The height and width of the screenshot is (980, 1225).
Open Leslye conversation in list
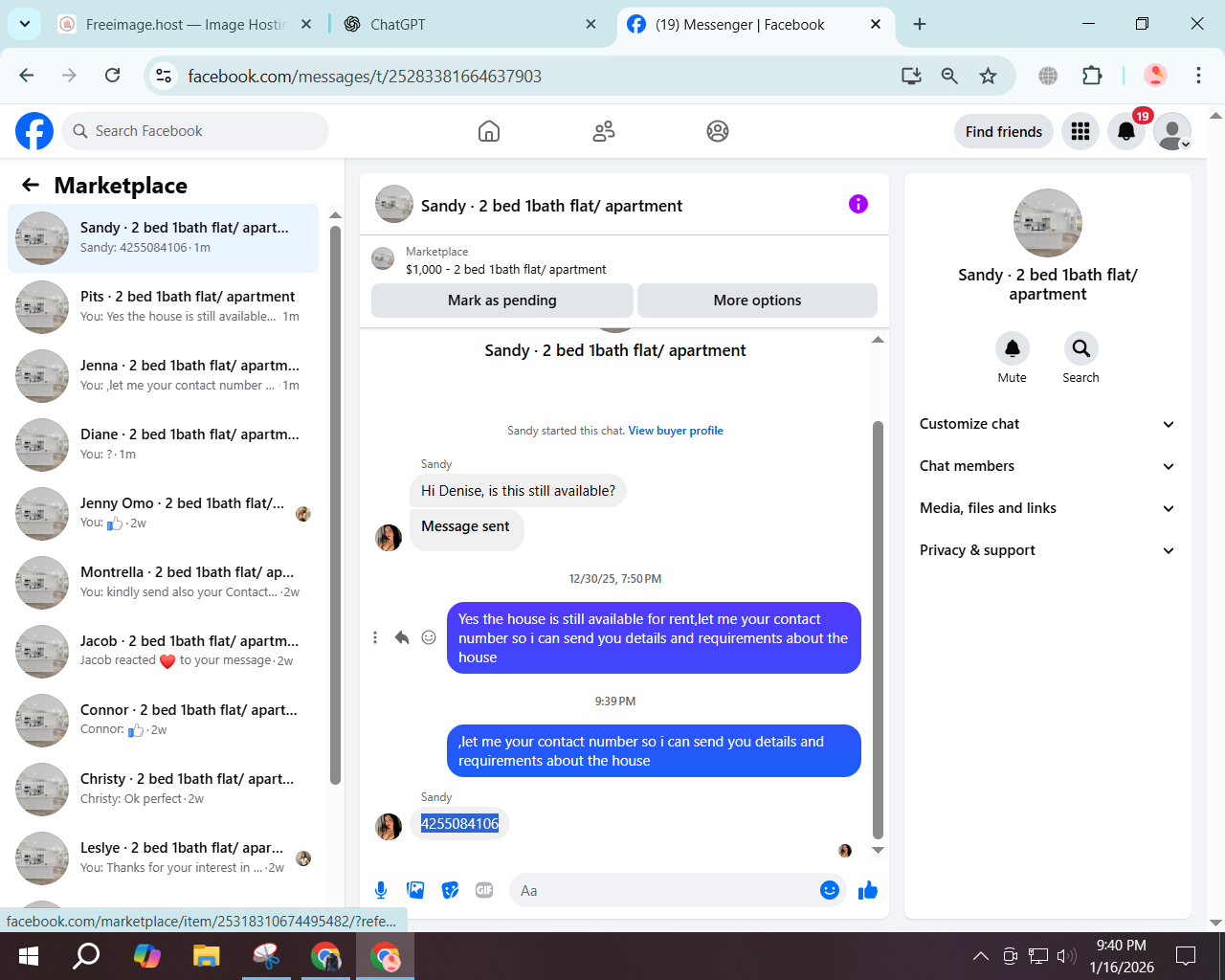(x=163, y=858)
